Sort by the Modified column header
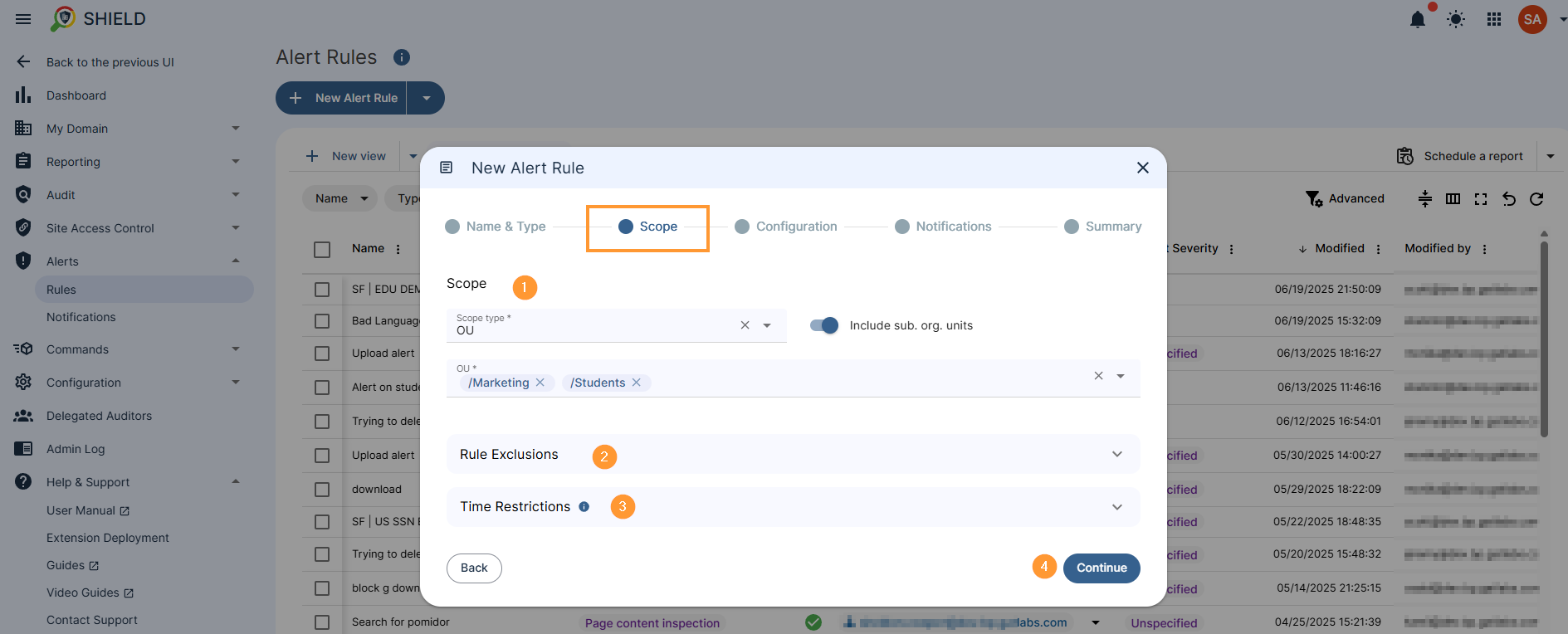 pyautogui.click(x=1339, y=249)
